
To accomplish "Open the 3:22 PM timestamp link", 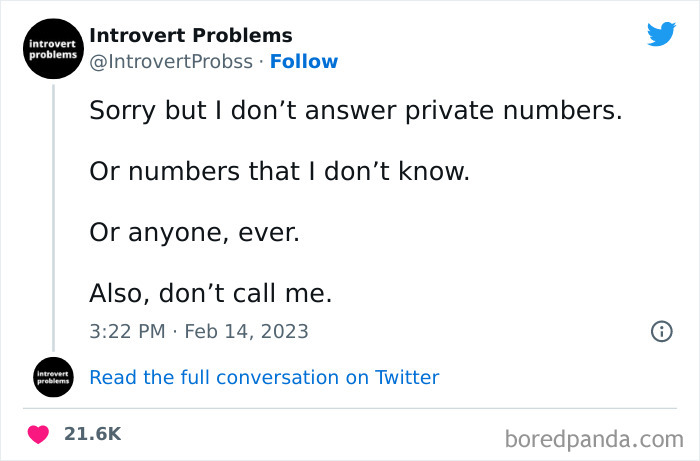I will (x=125, y=331).
